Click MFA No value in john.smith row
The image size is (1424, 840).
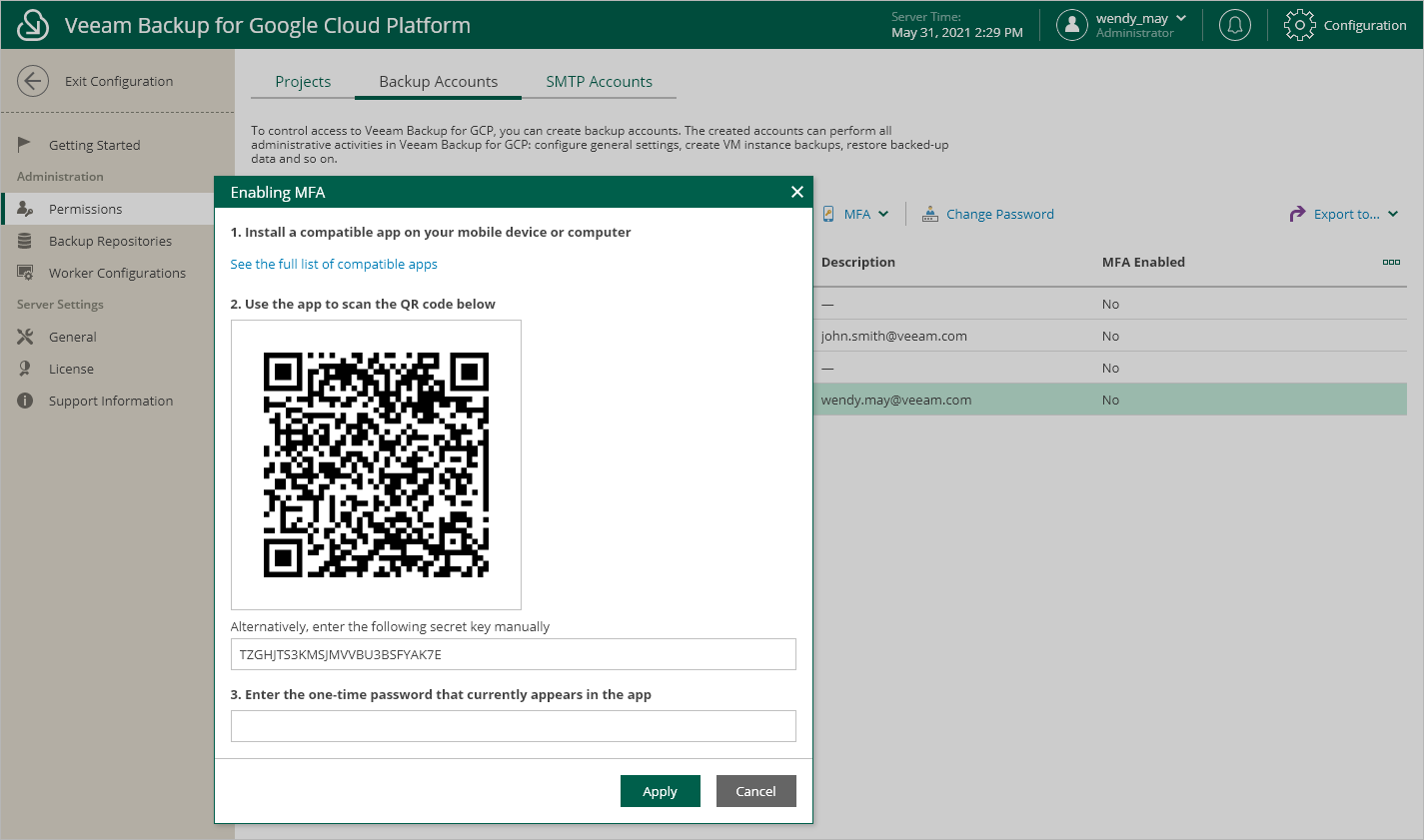click(x=1110, y=336)
